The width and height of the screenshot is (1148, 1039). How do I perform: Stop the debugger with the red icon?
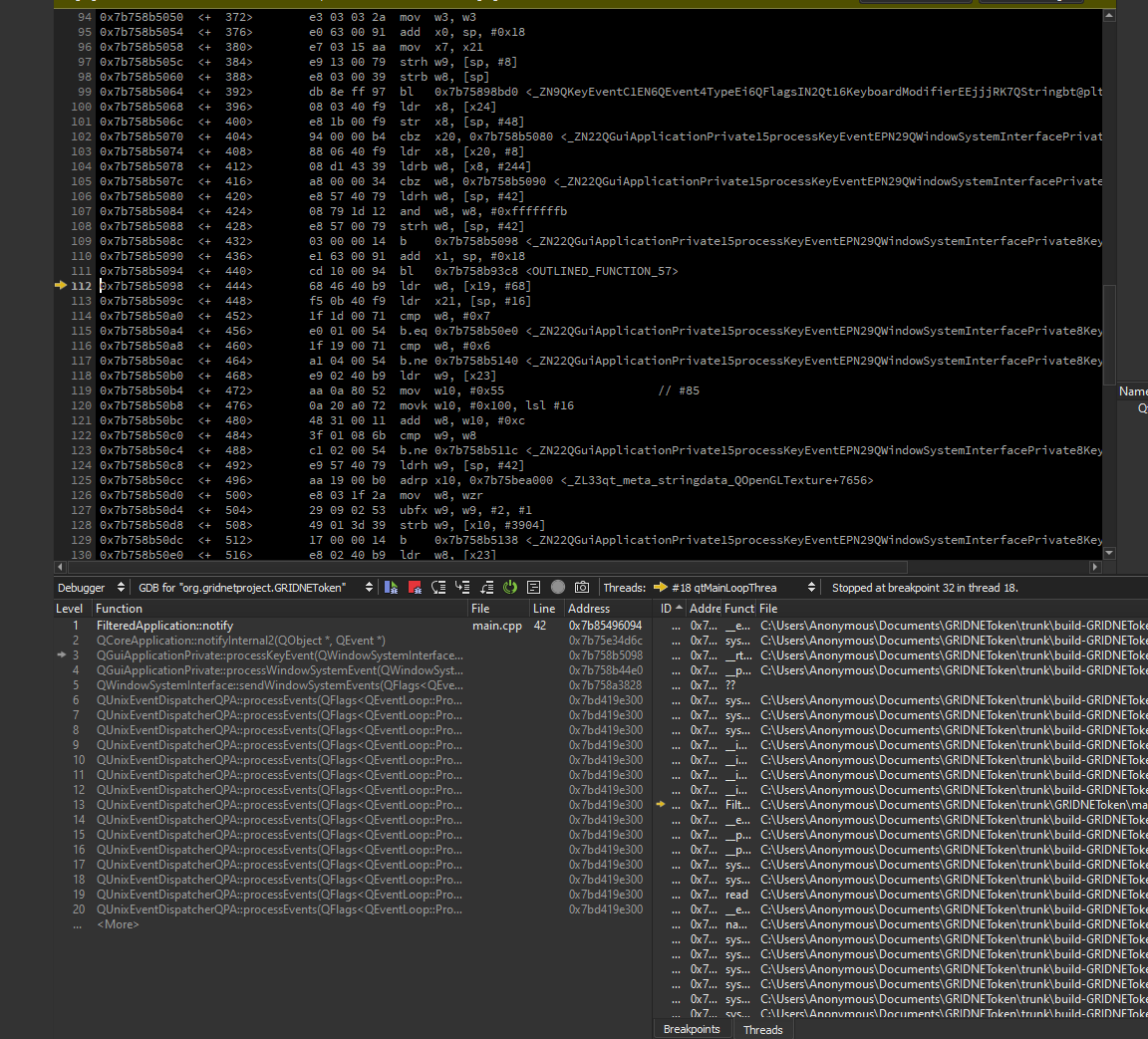(415, 588)
